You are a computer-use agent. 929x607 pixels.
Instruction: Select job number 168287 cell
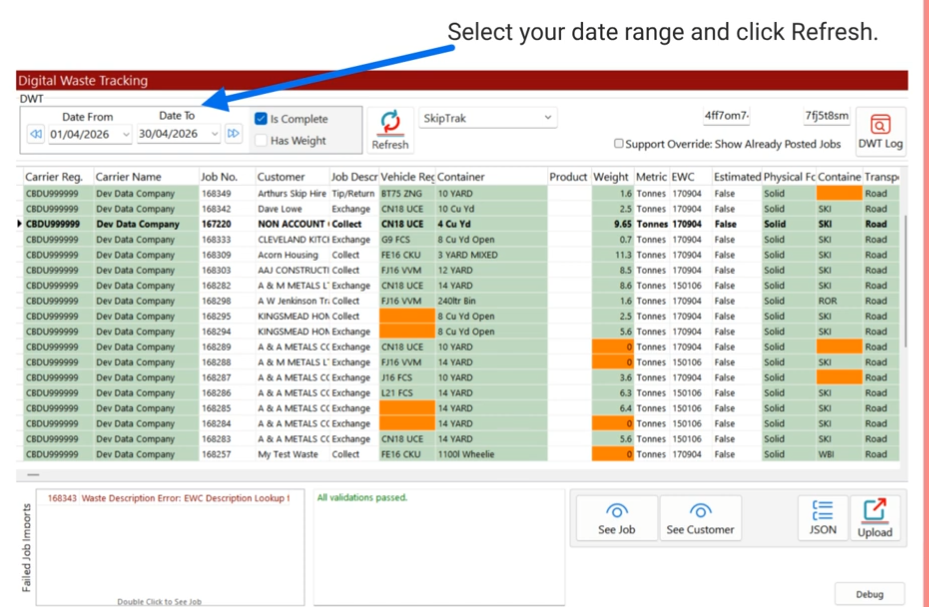[227, 378]
